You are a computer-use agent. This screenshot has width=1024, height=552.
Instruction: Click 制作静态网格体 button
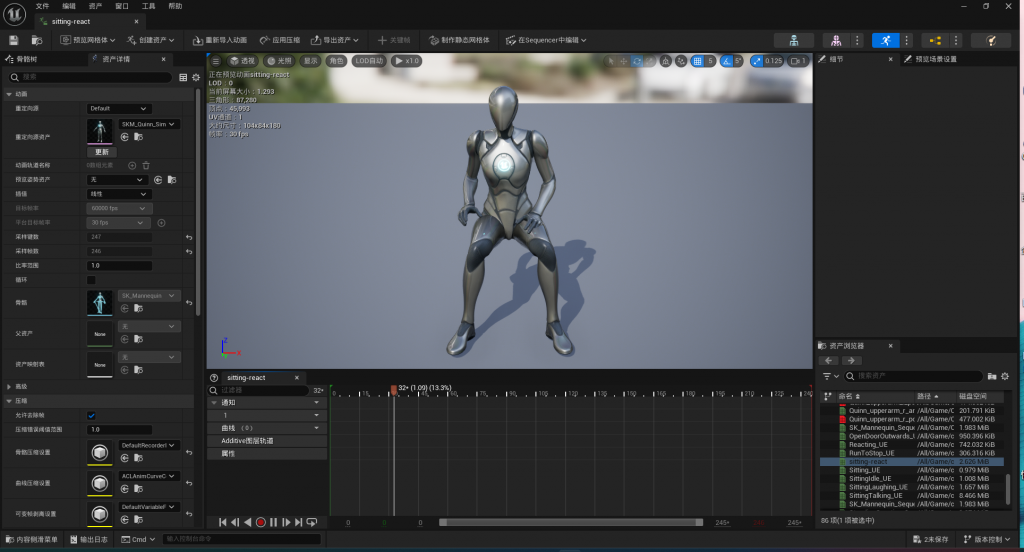459,41
